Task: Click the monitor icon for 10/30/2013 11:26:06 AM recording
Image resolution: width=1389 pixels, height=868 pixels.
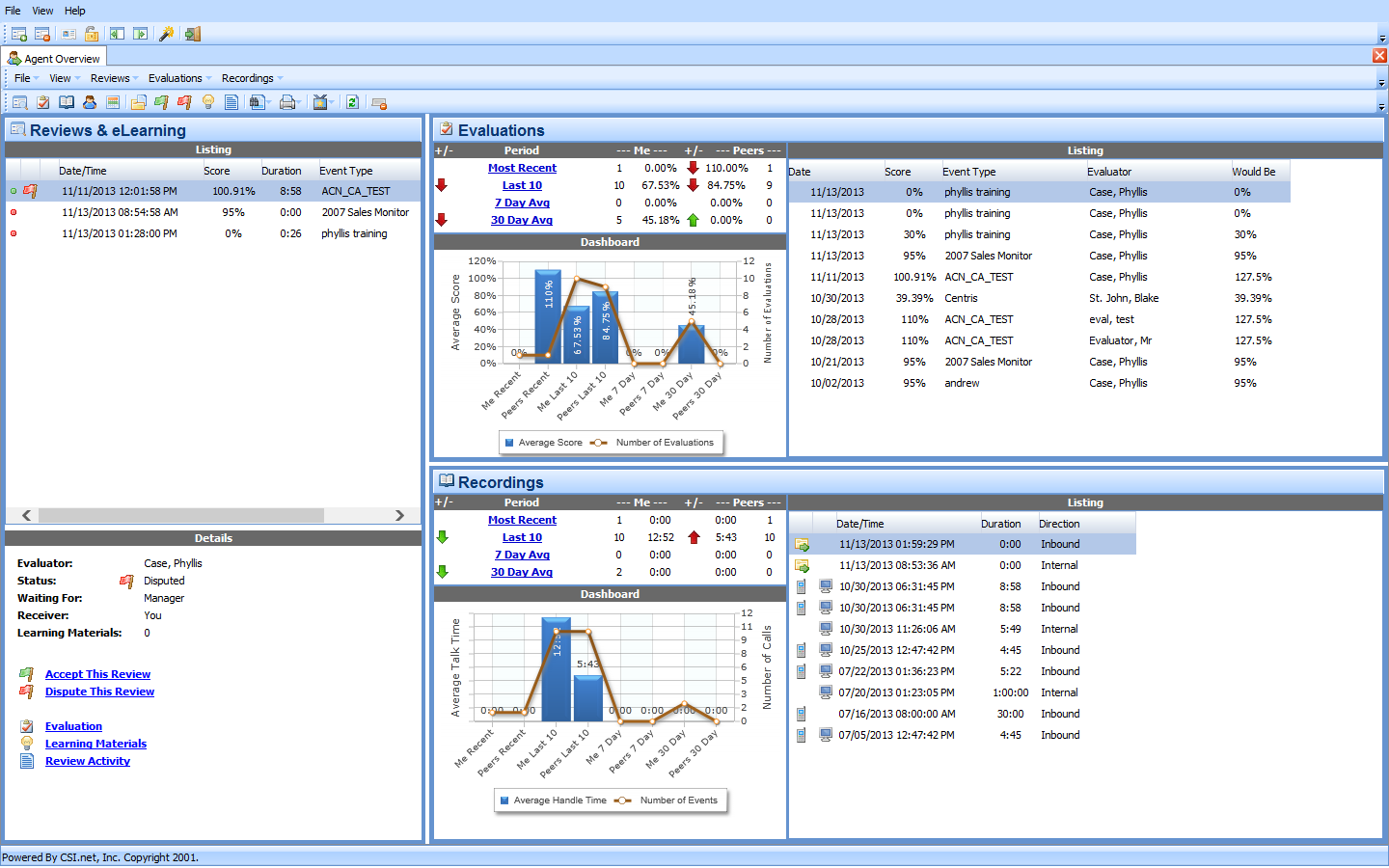Action: pyautogui.click(x=826, y=629)
